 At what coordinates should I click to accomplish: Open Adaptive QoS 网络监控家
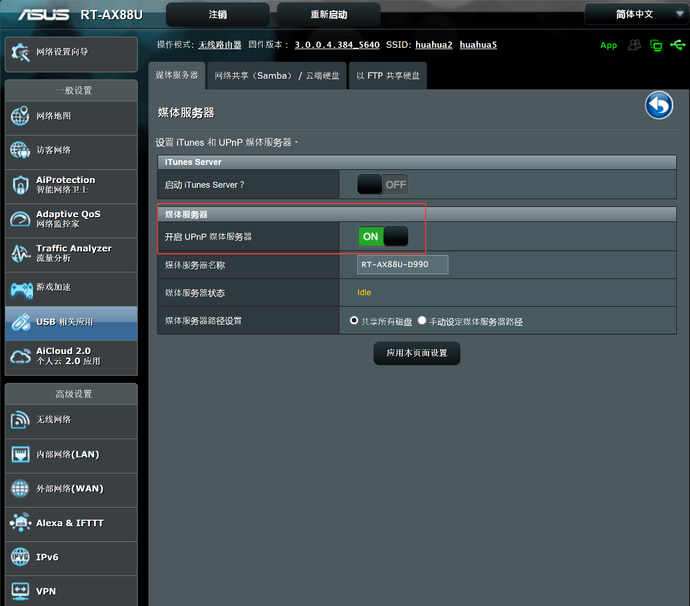[70, 218]
